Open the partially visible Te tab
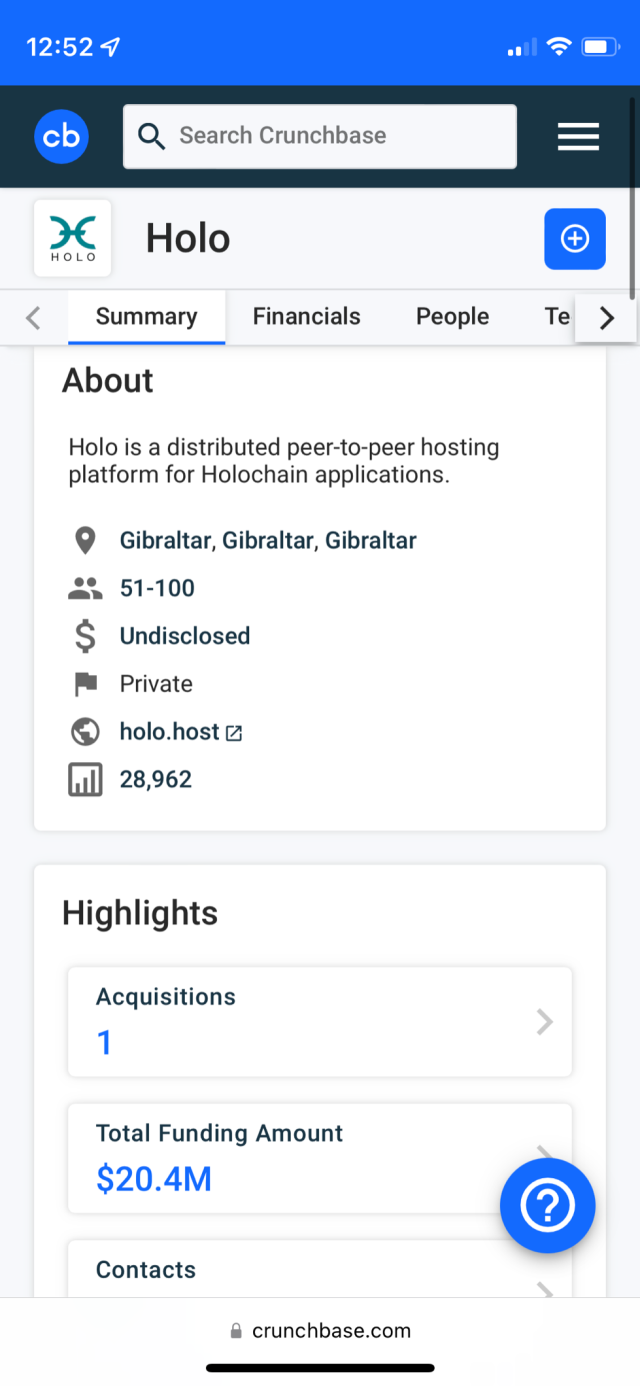Screen dimensions: 640x1386 pos(557,317)
